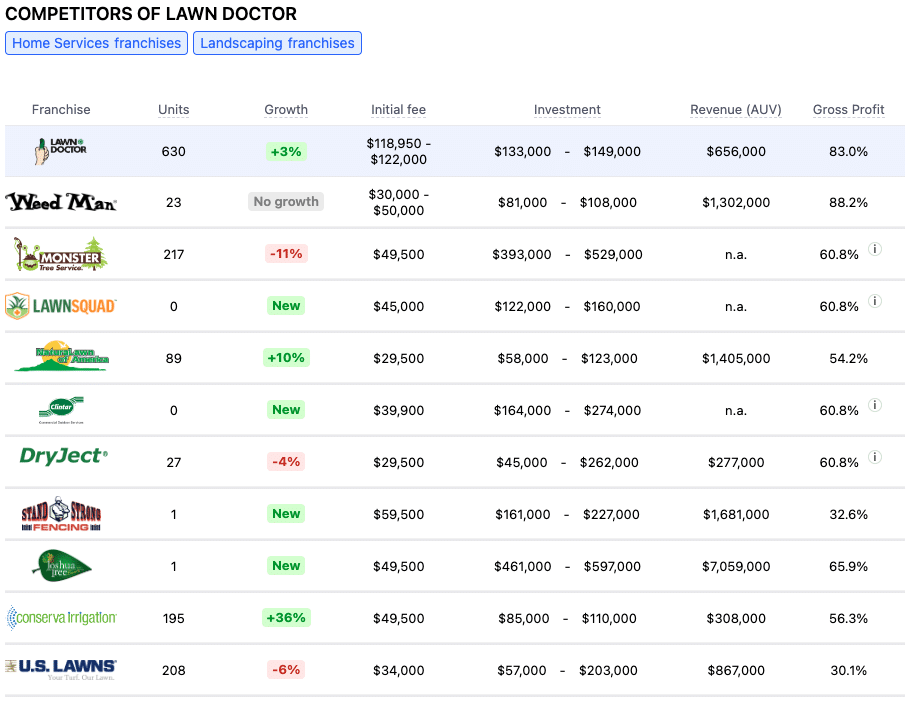Open Landscaping franchises tag
Image resolution: width=910 pixels, height=707 pixels.
point(277,43)
